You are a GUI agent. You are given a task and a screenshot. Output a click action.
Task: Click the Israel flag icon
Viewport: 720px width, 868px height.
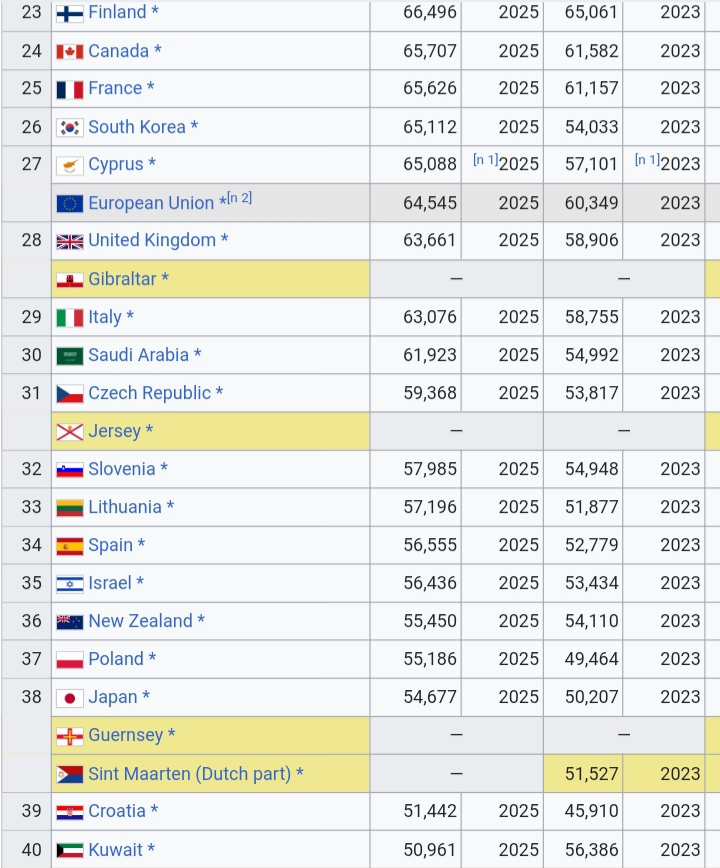click(70, 584)
